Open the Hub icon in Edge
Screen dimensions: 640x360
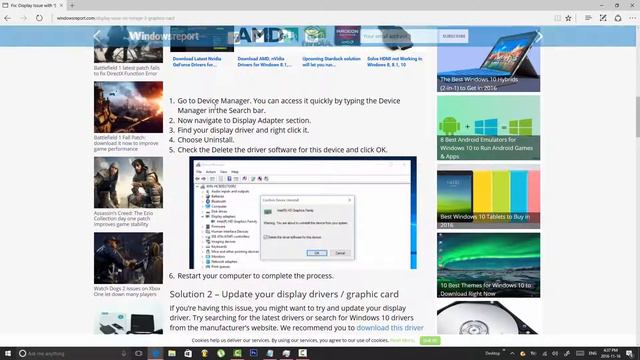588,18
